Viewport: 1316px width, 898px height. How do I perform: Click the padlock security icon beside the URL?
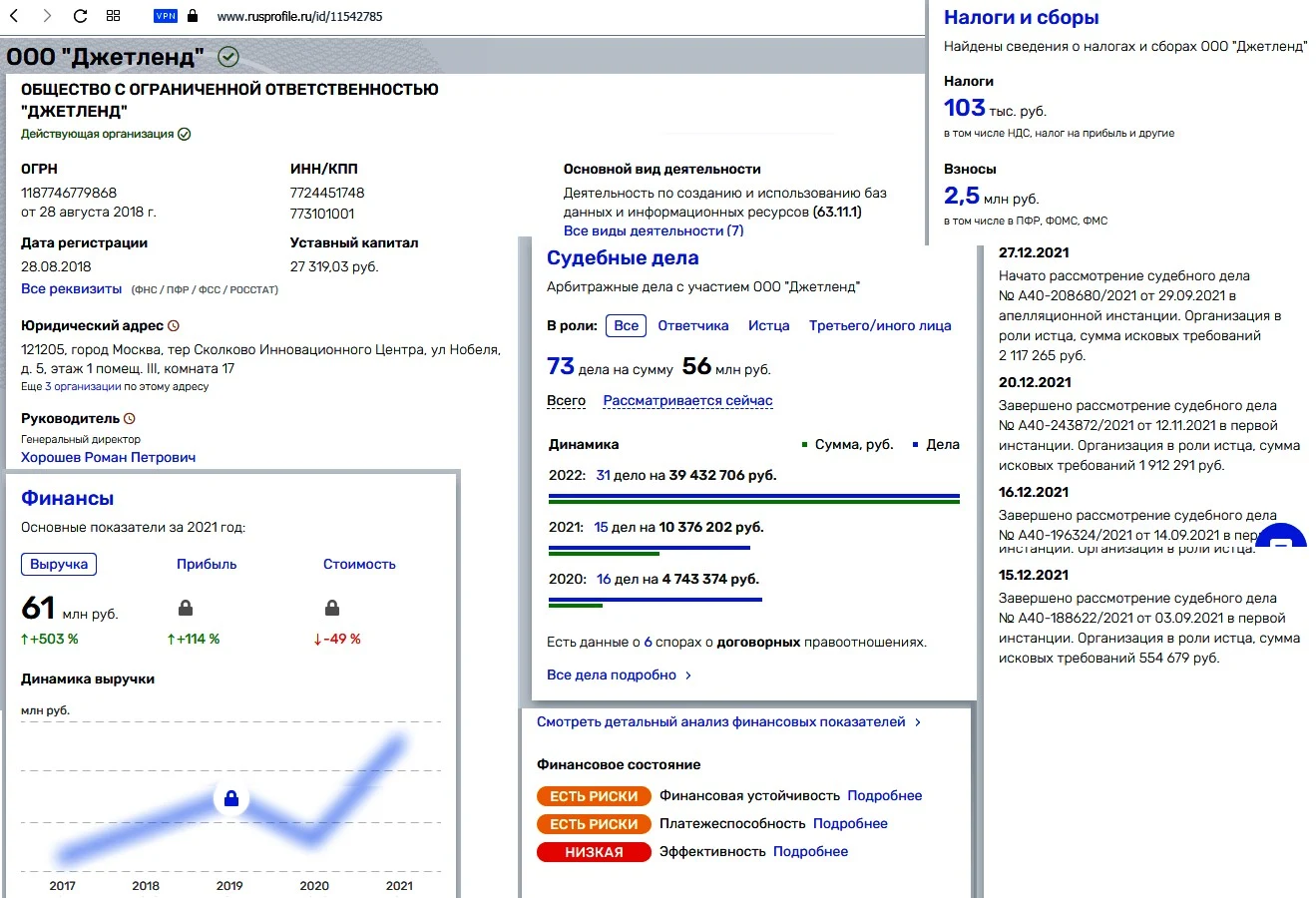[193, 16]
